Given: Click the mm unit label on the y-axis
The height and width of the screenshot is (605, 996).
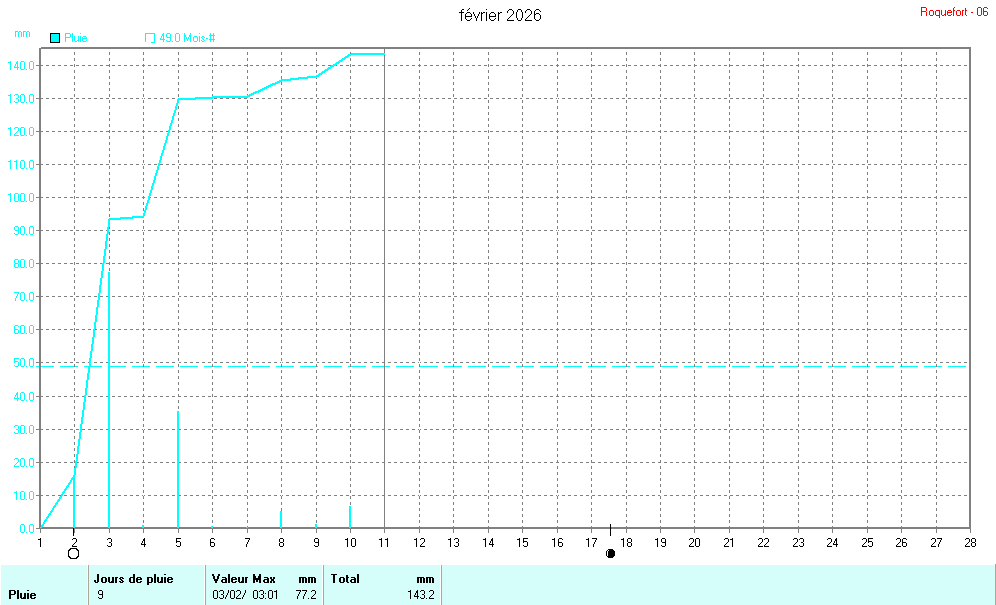Looking at the screenshot, I should [22, 33].
